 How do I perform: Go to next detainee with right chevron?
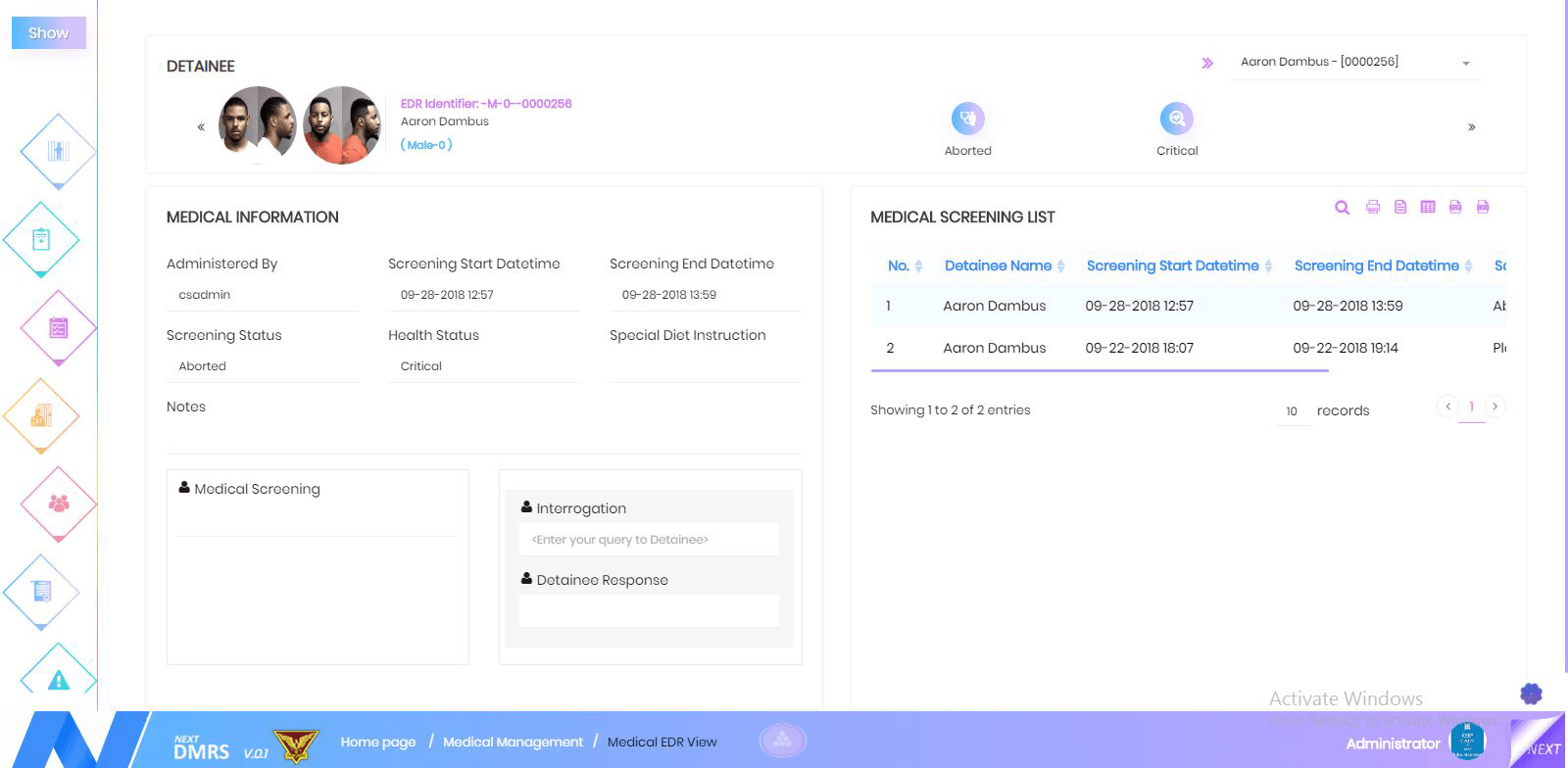point(1471,127)
